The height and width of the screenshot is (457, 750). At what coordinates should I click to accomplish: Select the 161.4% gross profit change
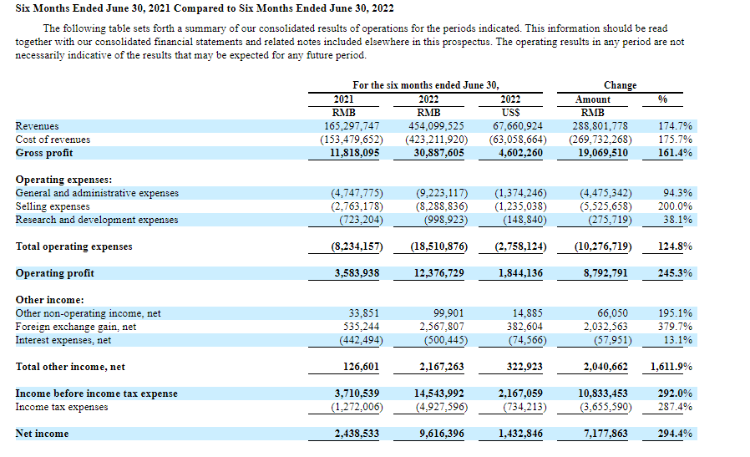pos(675,153)
